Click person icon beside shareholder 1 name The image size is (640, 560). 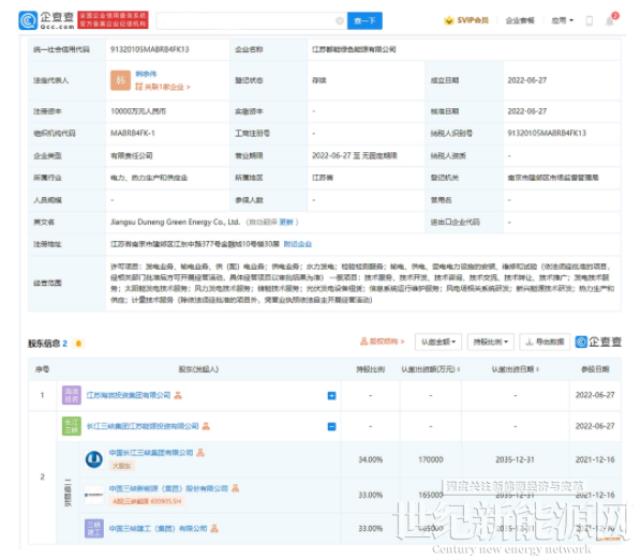178,395
